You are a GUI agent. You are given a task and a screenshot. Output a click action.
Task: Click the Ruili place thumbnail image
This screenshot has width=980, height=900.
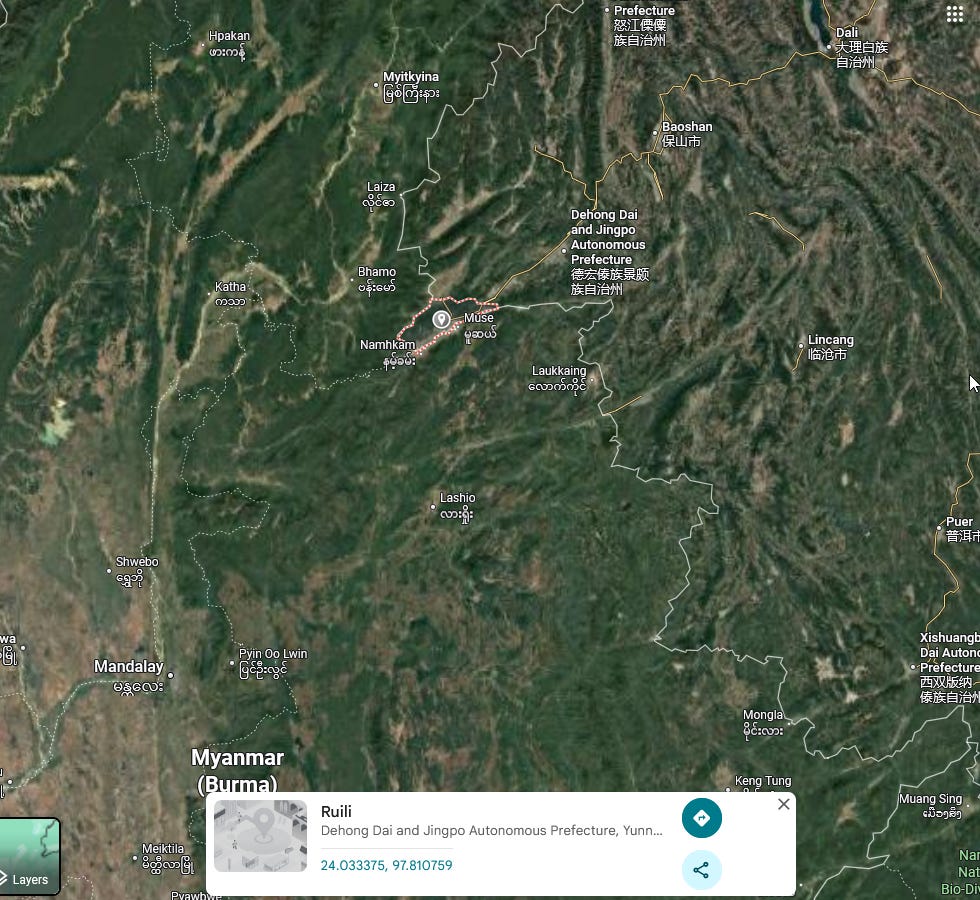[x=260, y=836]
